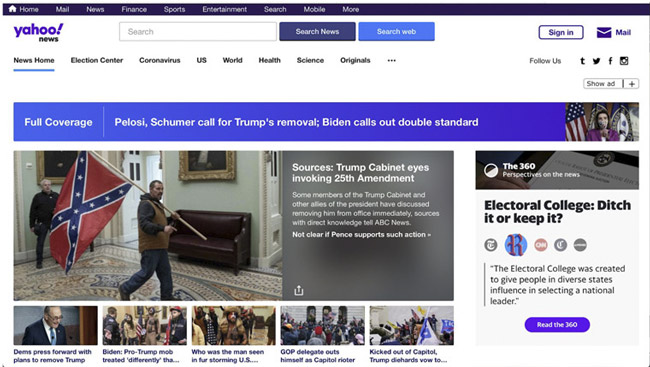Image resolution: width=650 pixels, height=367 pixels.
Task: Click the Read the 360 button
Action: click(x=557, y=325)
